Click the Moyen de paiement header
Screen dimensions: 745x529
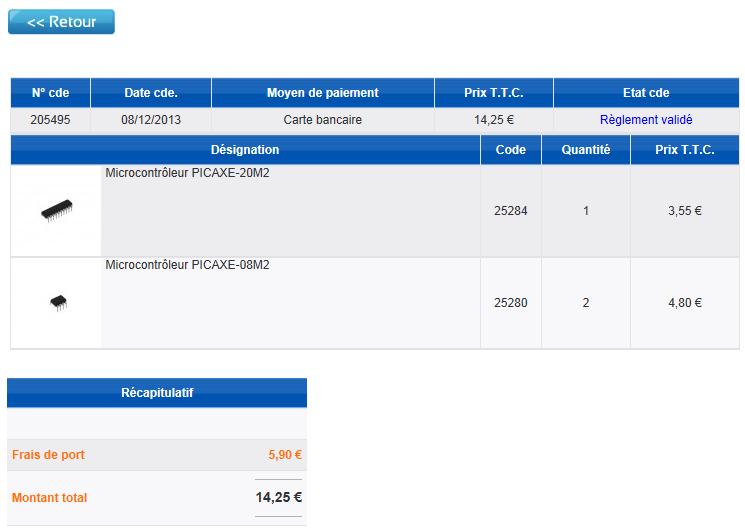point(322,93)
